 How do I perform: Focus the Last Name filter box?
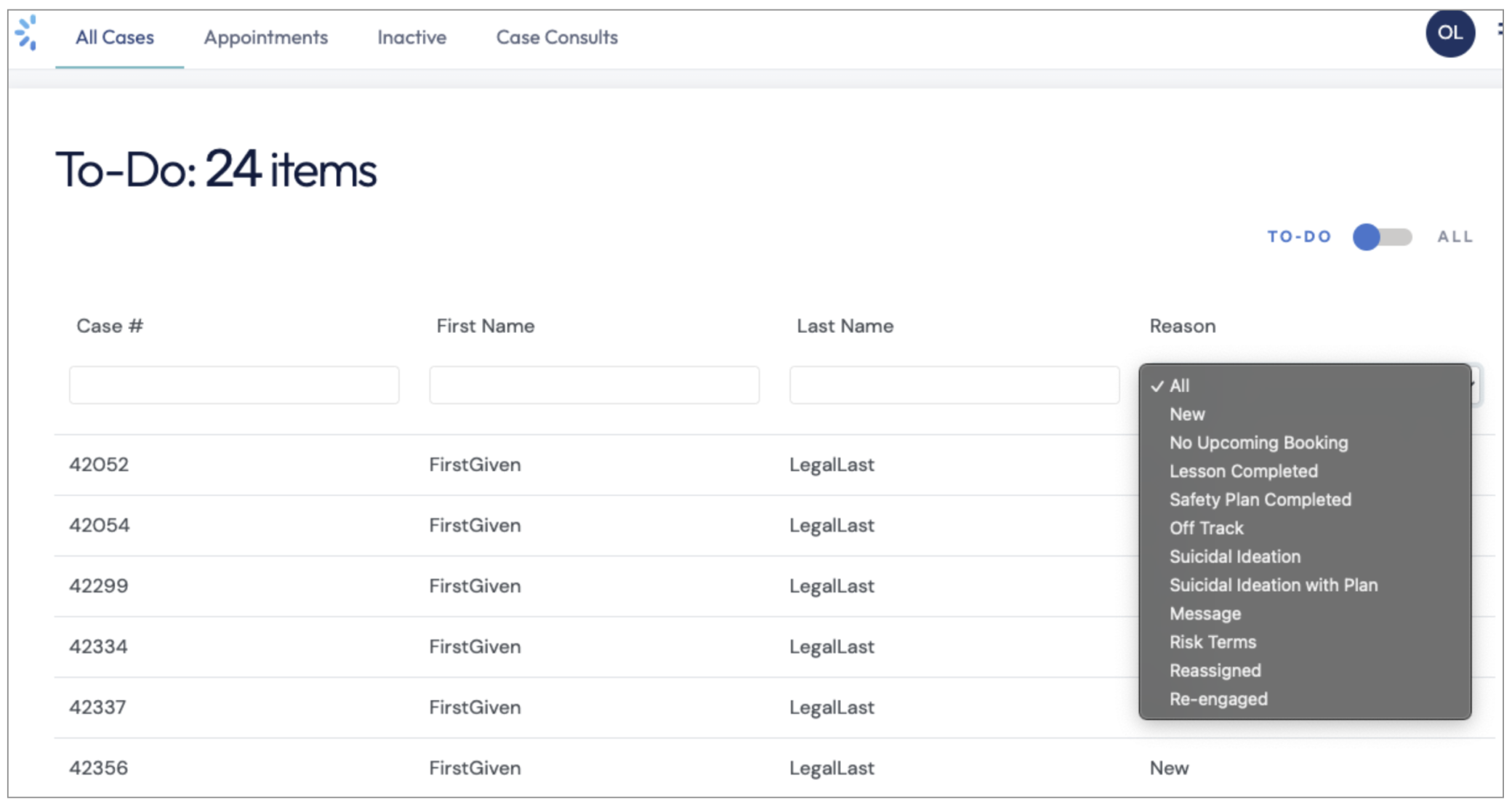pos(954,385)
